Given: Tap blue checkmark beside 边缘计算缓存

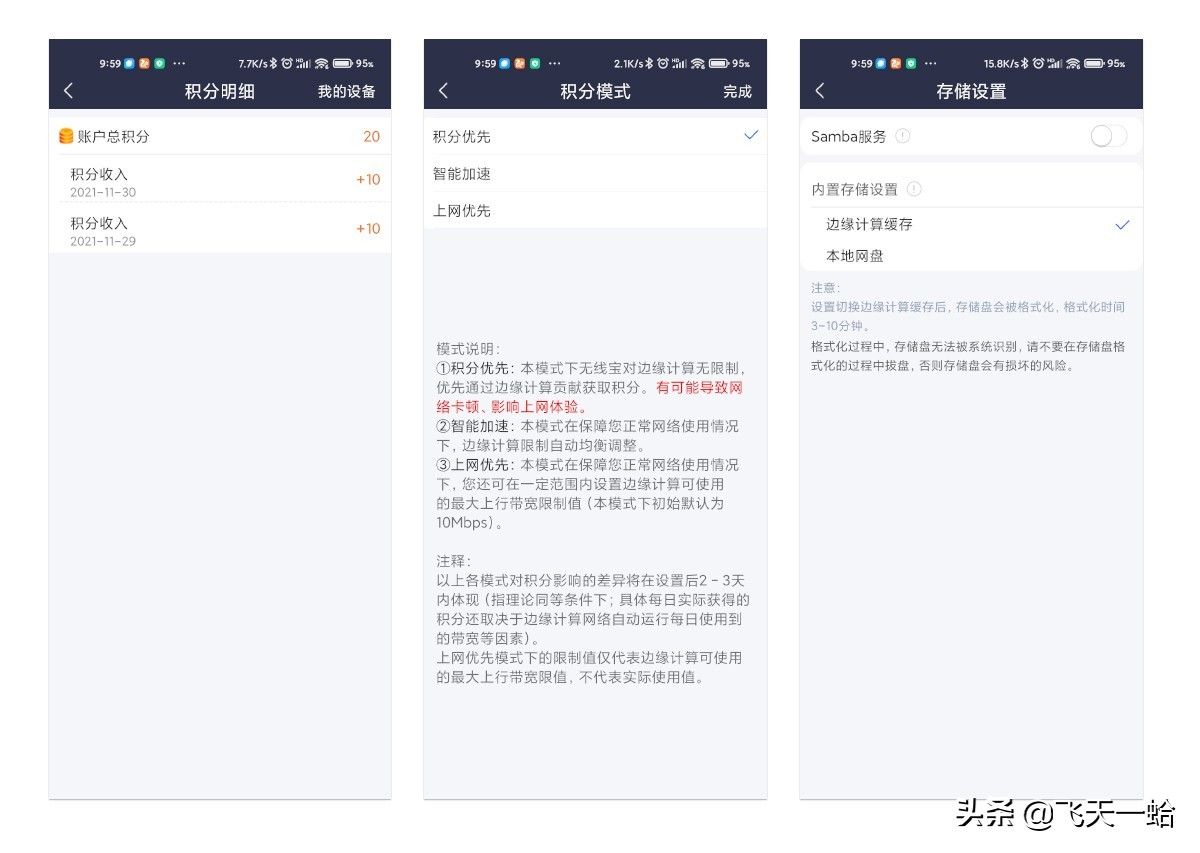Looking at the screenshot, I should 1122,225.
